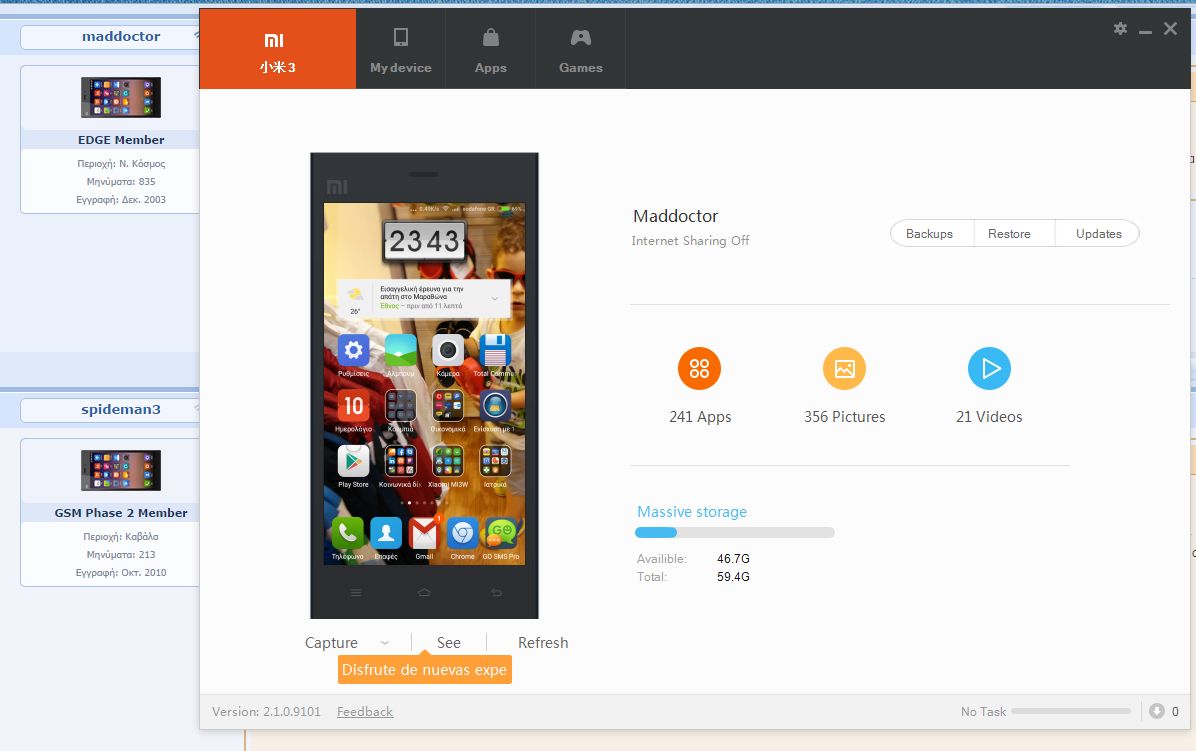The width and height of the screenshot is (1196, 751).
Task: Click the Backups button
Action: (x=929, y=234)
